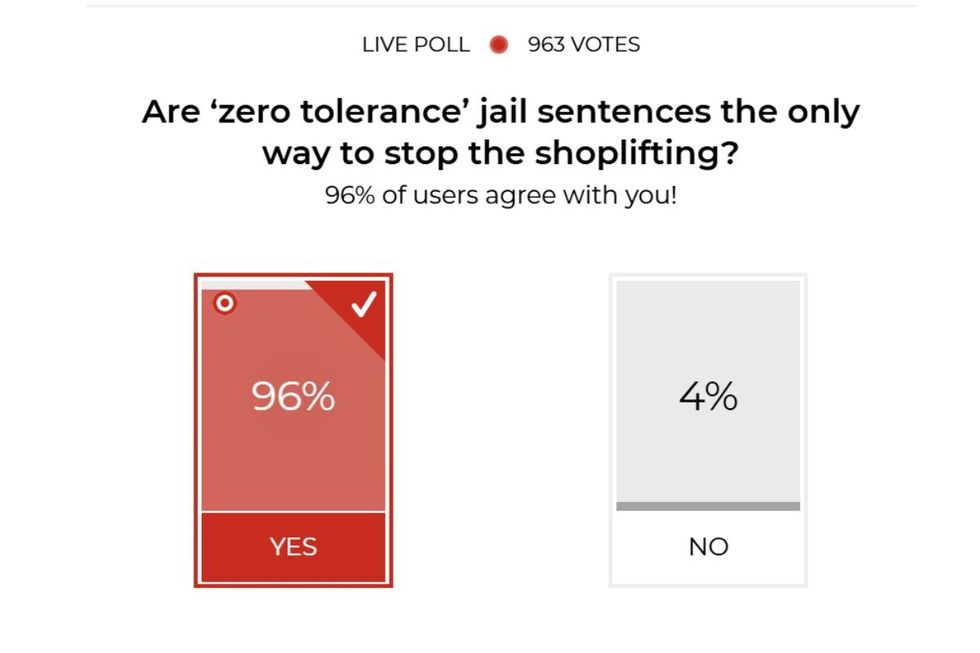Screen dimensions: 980x653
Task: Click the red live indicator dot
Action: 499,45
